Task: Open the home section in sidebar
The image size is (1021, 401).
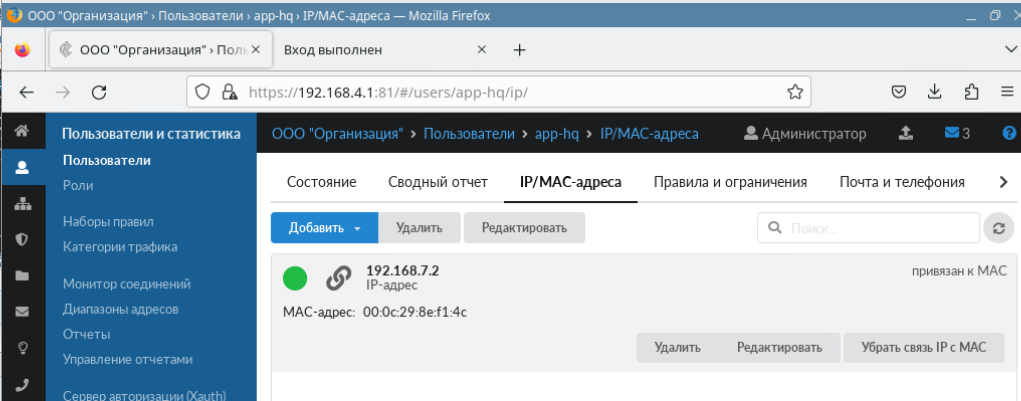Action: pos(22,131)
